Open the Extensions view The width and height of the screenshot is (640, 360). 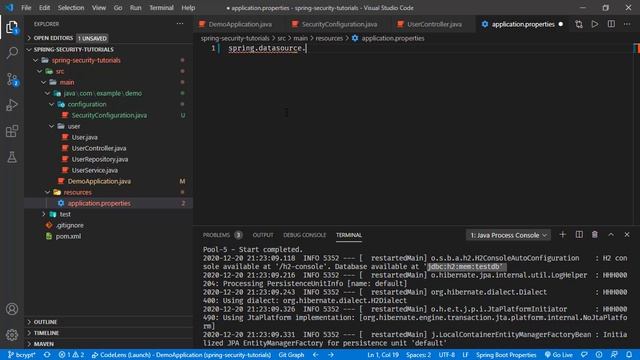[12, 131]
